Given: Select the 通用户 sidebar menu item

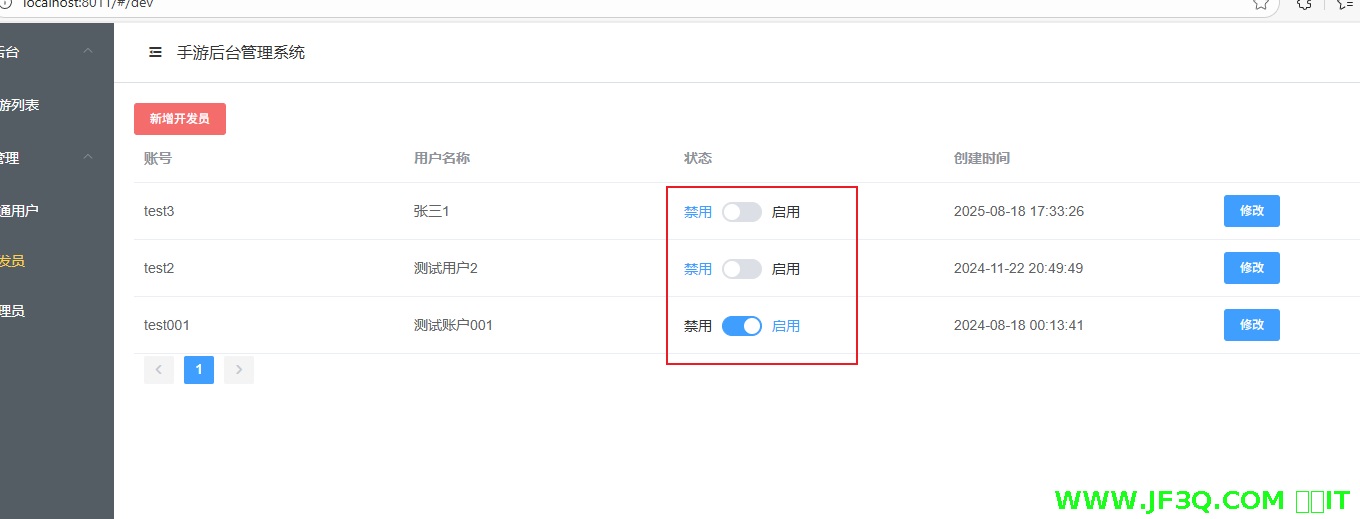Looking at the screenshot, I should 20,211.
